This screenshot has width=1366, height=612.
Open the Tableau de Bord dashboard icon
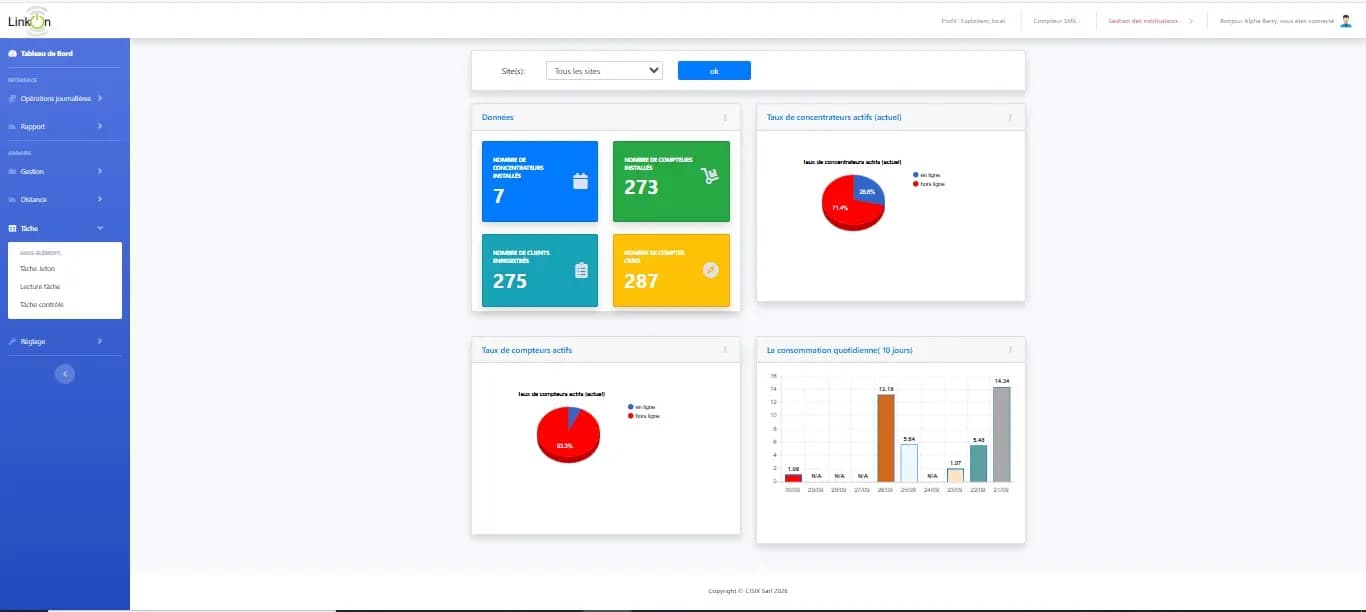click(12, 54)
